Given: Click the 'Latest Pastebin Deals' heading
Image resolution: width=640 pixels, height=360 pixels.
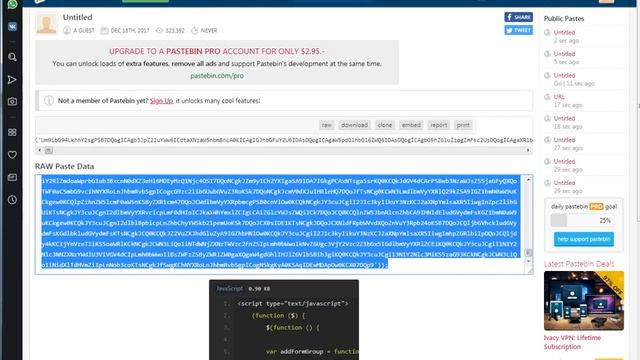Looking at the screenshot, I should 578,264.
